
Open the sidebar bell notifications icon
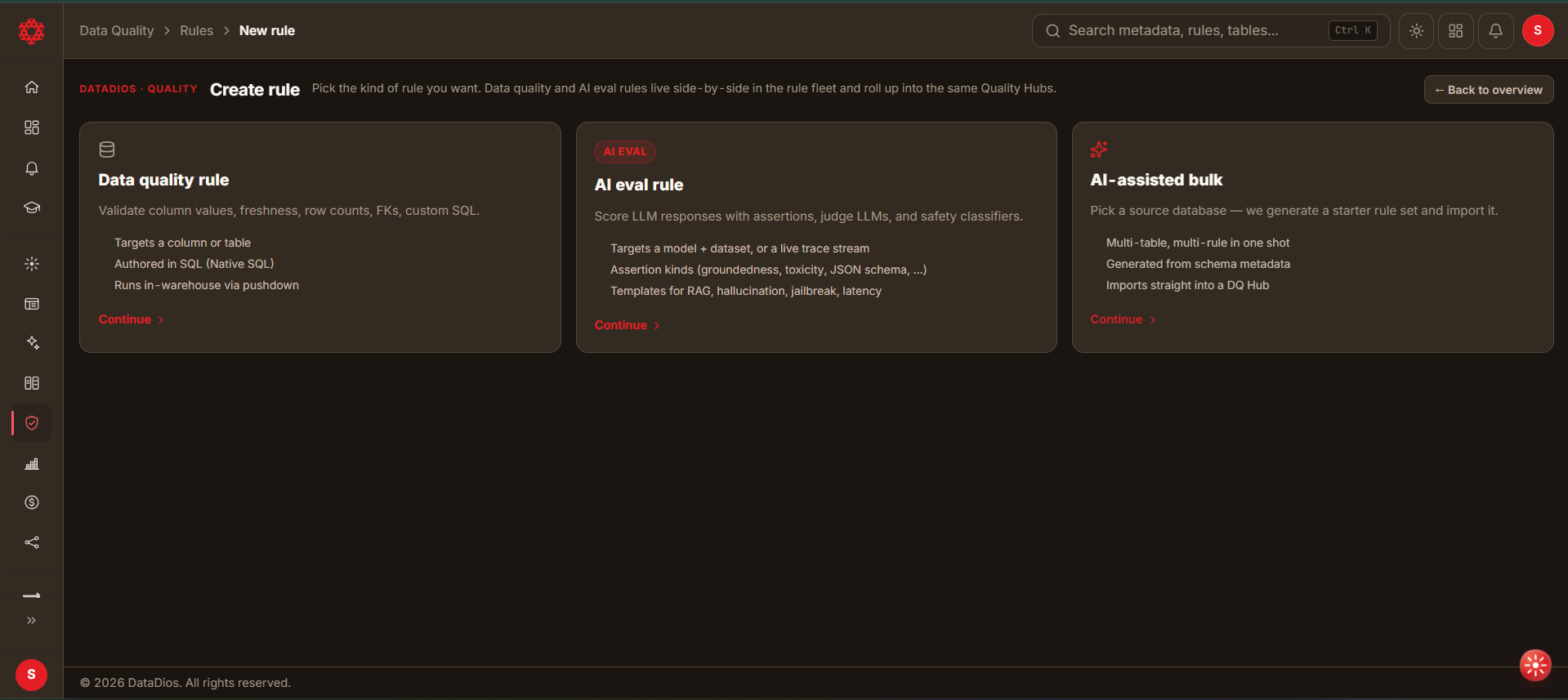[32, 168]
